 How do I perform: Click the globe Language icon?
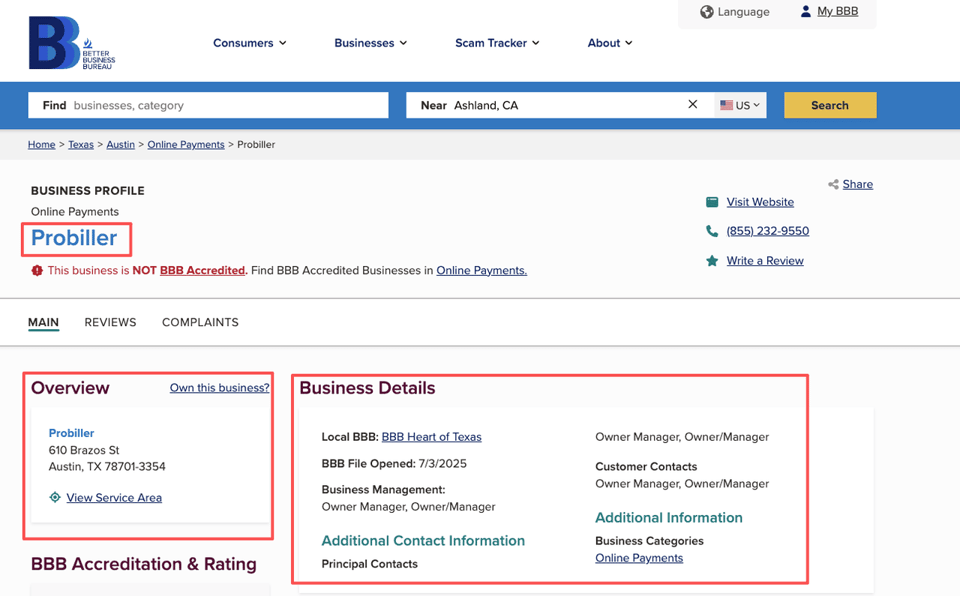[707, 12]
